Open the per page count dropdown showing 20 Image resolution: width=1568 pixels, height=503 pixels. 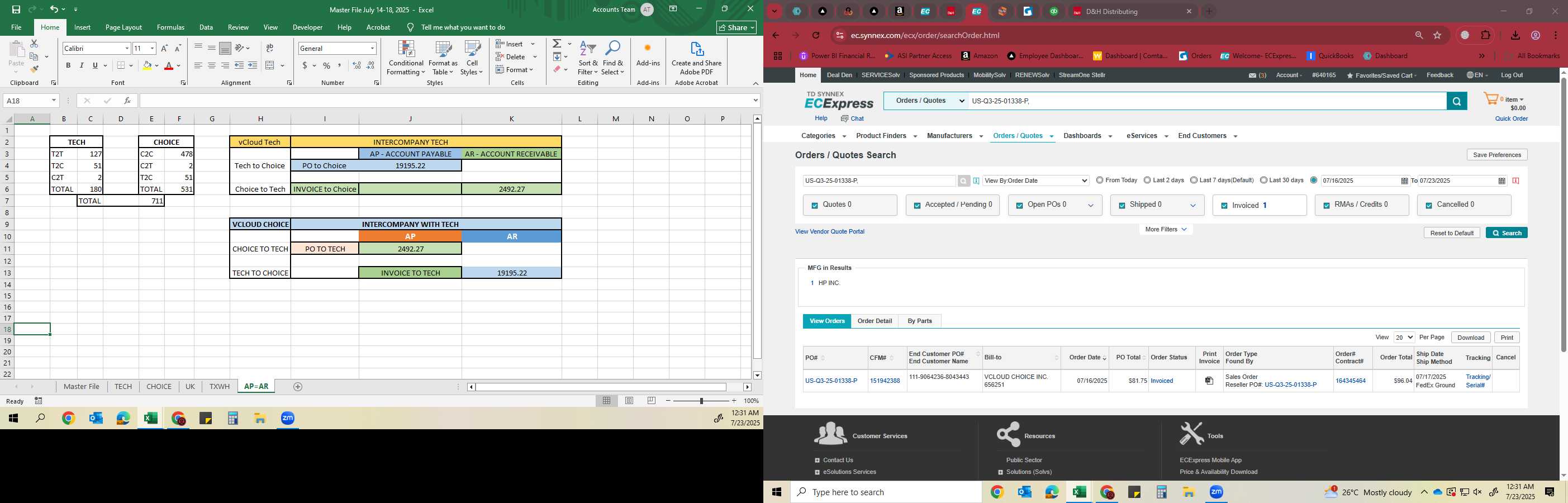point(1404,338)
